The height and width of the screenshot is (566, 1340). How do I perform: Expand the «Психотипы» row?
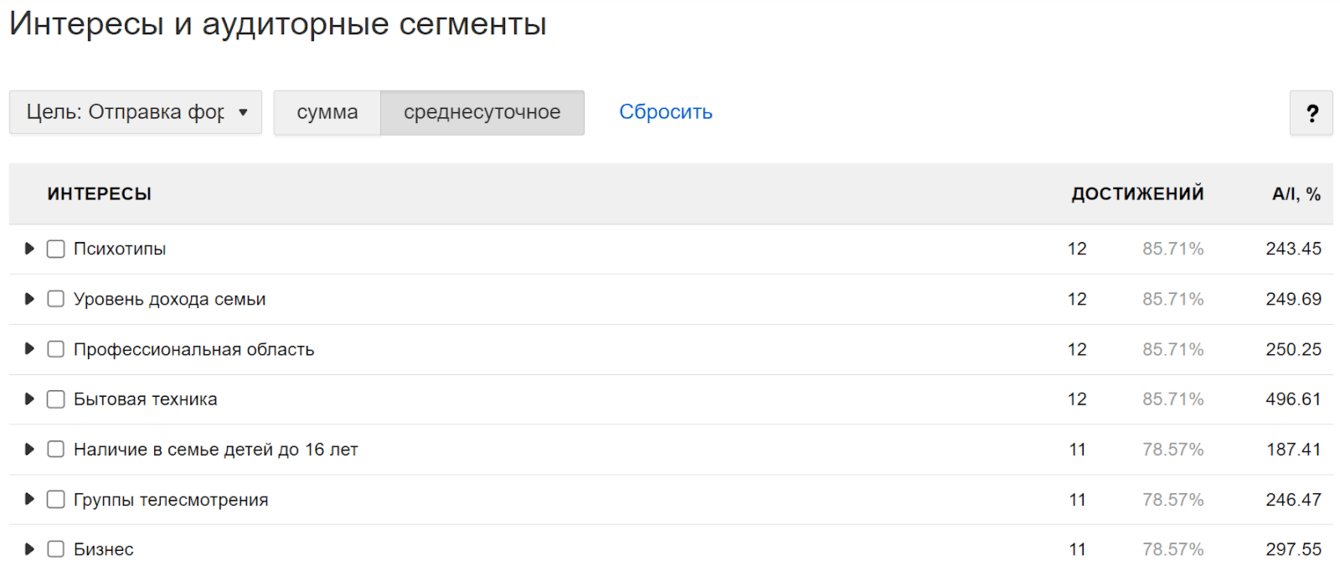tap(29, 249)
